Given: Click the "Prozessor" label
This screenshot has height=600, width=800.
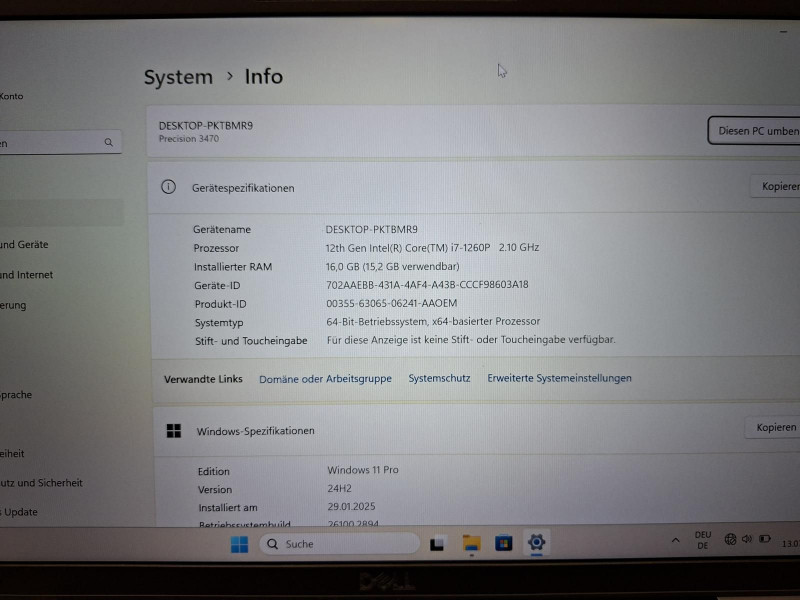Looking at the screenshot, I should click(x=216, y=248).
